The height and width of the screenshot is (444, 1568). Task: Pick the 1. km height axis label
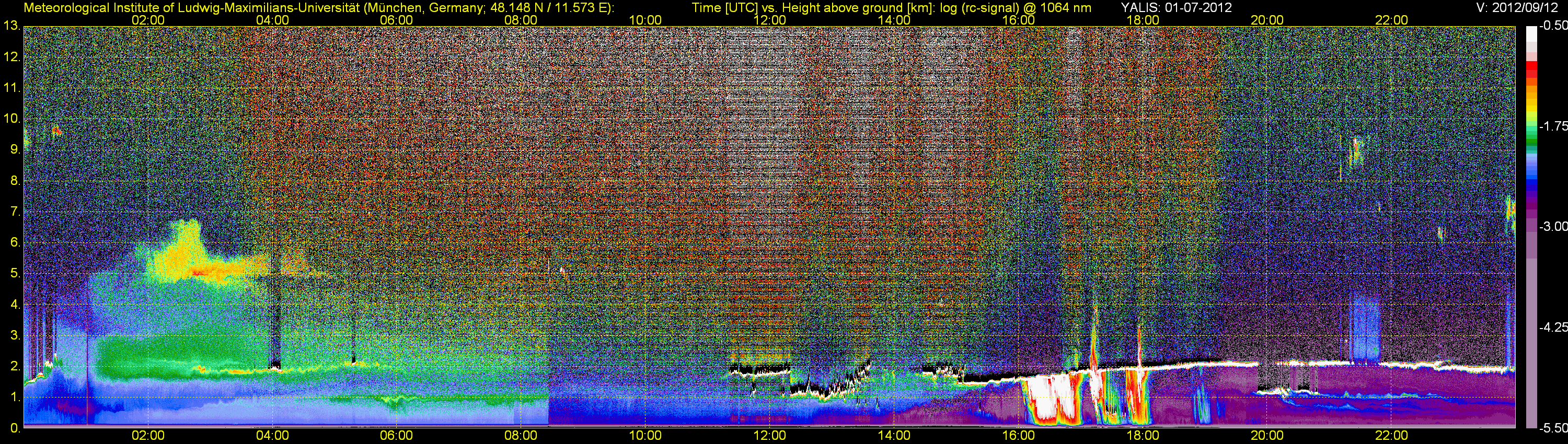pyautogui.click(x=15, y=397)
